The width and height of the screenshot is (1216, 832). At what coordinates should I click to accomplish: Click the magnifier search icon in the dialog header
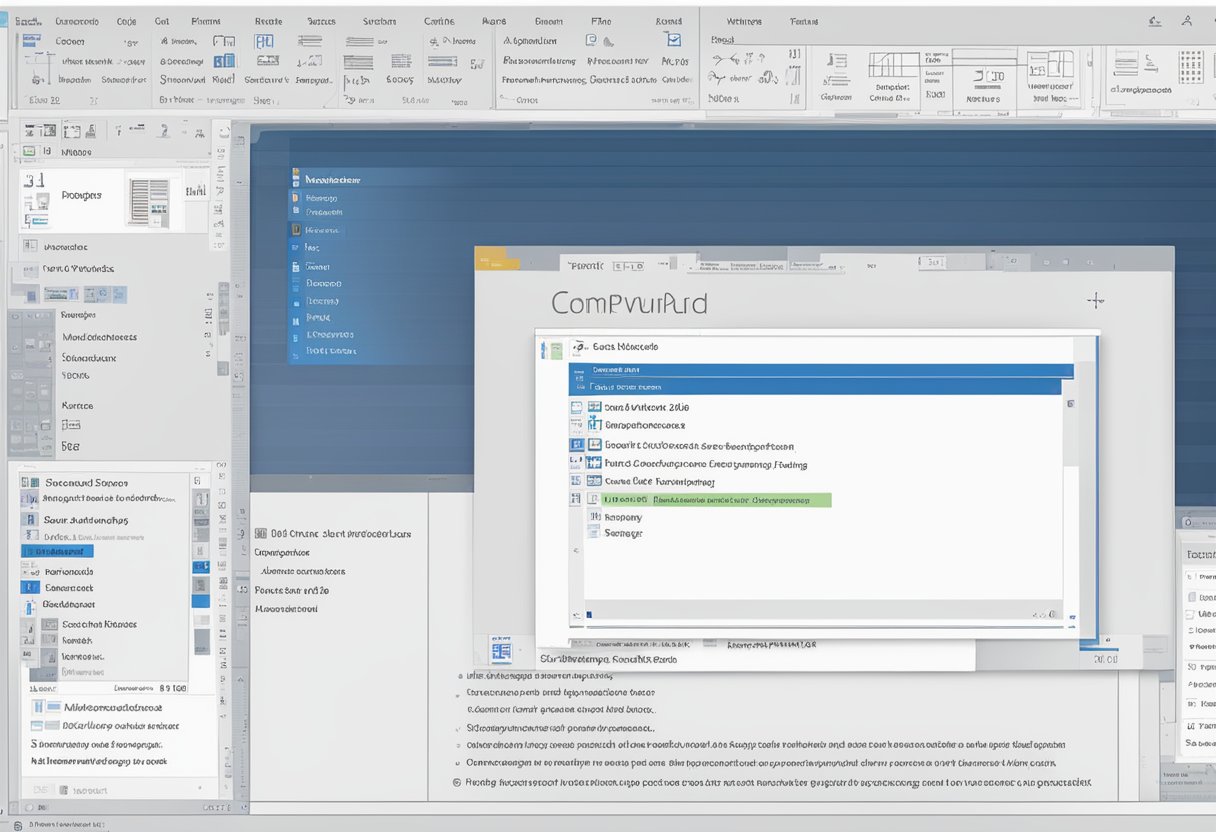(x=580, y=347)
